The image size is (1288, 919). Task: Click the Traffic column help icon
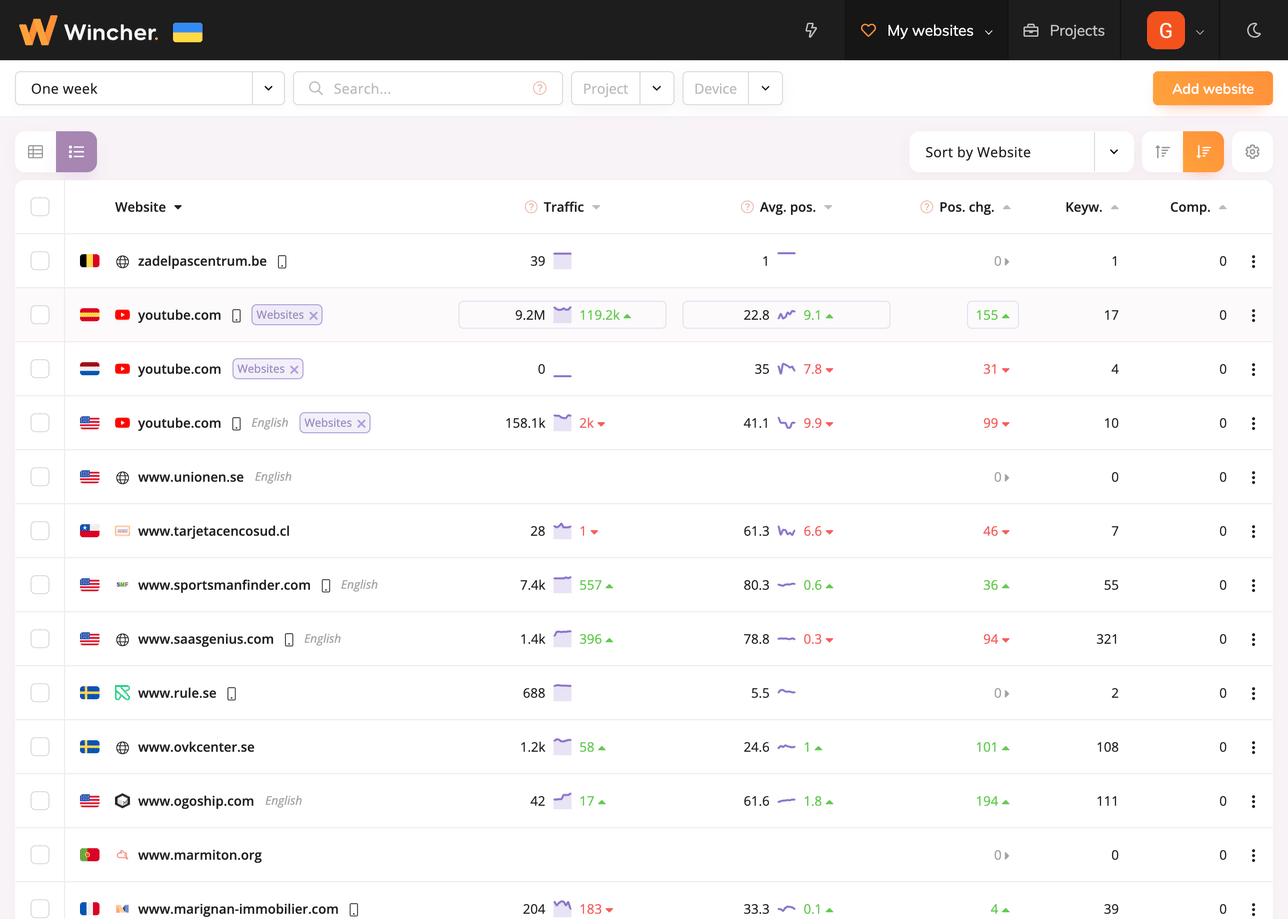pyautogui.click(x=531, y=207)
